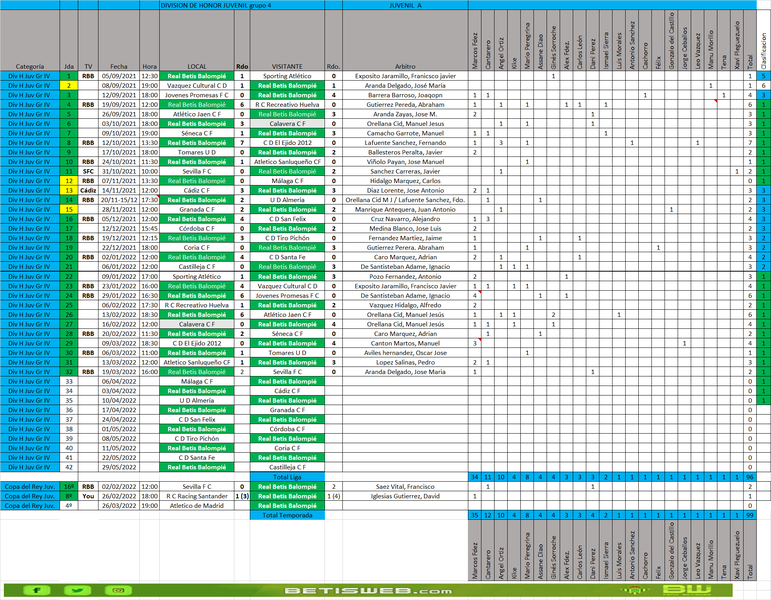The height and width of the screenshot is (600, 771).
Task: Select referee 'Gutierrez Pereda, Abraham'
Action: 405,105
